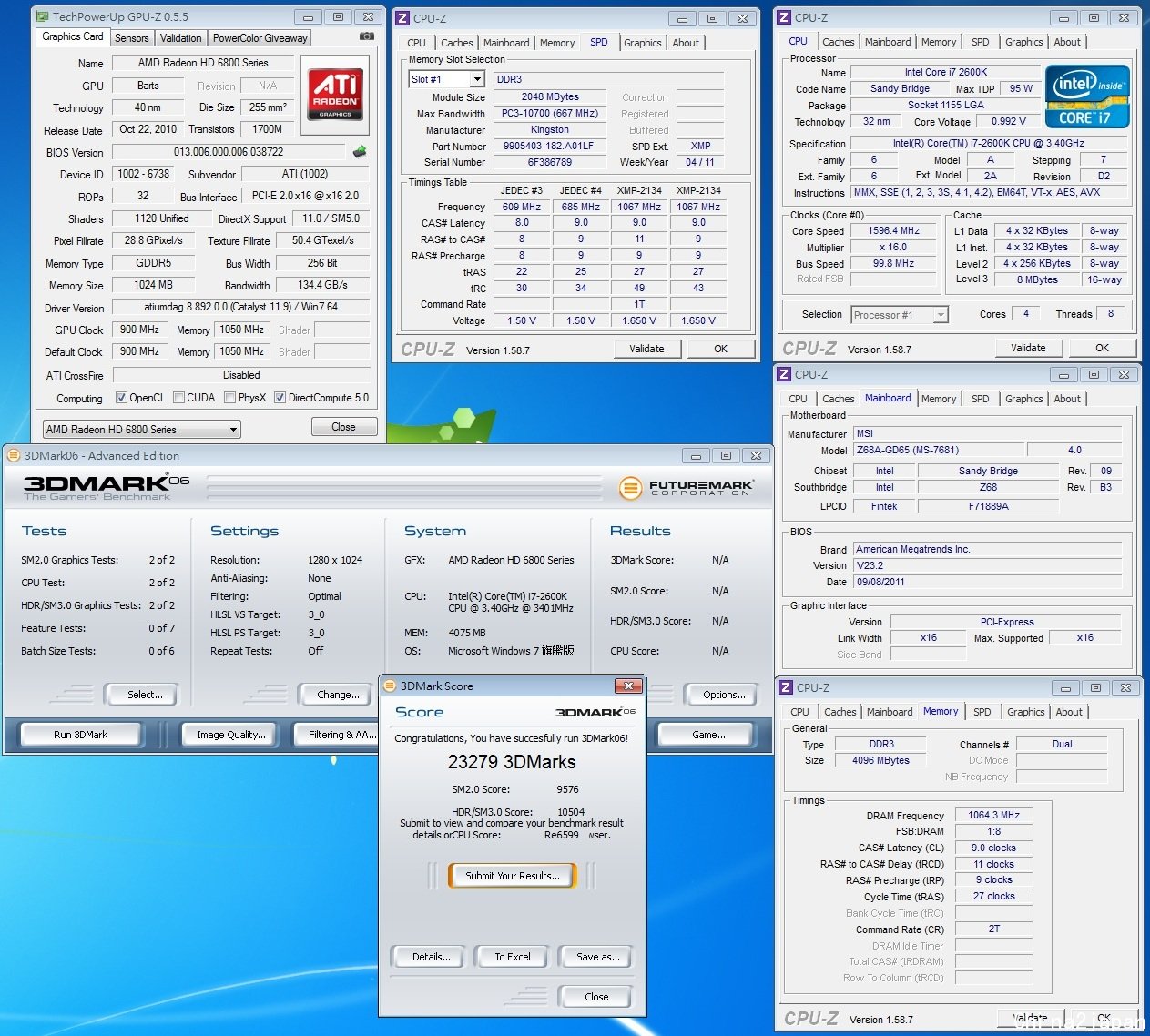1150x1036 pixels.
Task: Click the Submit Your Results button
Action: pos(513,876)
